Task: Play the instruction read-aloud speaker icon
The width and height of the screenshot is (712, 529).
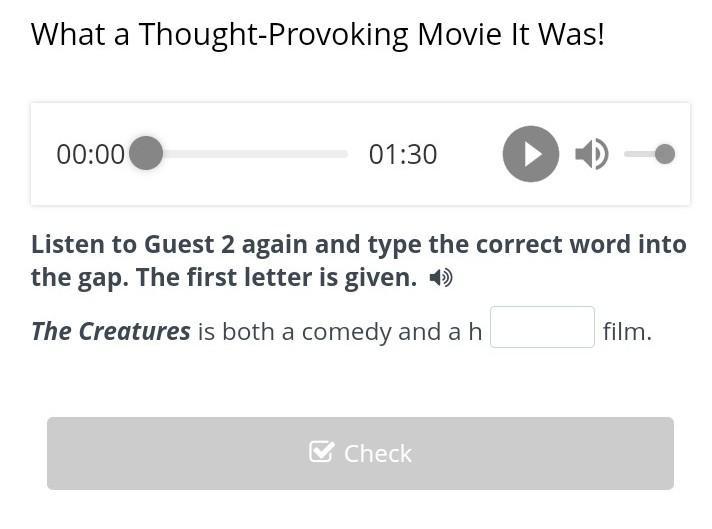Action: (440, 277)
